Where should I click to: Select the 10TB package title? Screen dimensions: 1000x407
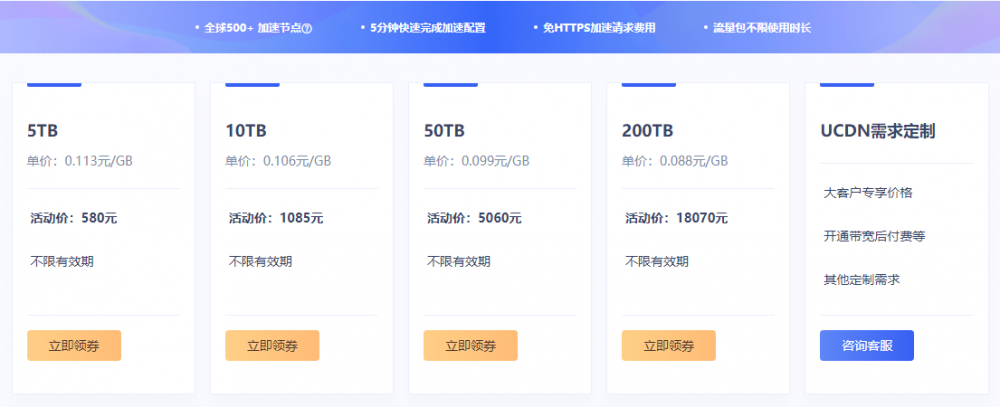pyautogui.click(x=246, y=131)
